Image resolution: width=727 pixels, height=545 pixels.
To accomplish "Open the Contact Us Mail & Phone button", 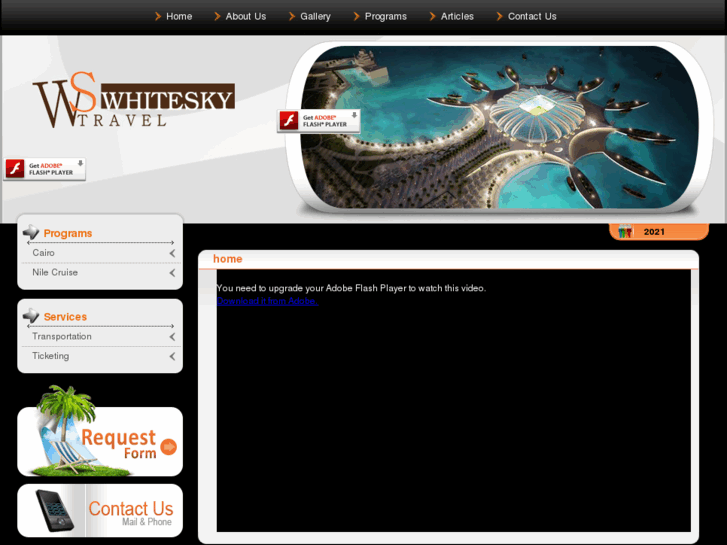I will click(100, 511).
